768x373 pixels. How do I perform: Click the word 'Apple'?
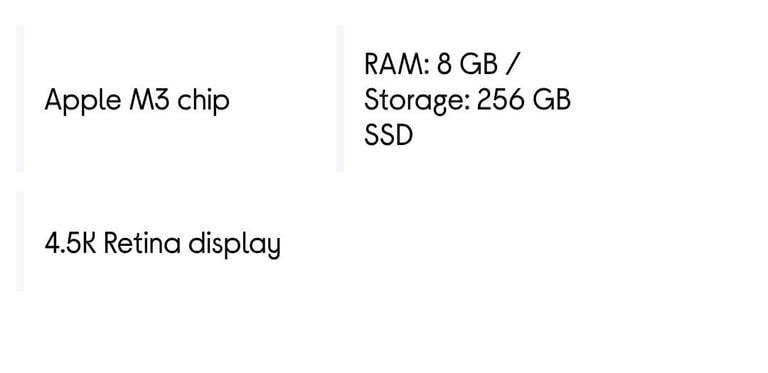click(83, 101)
